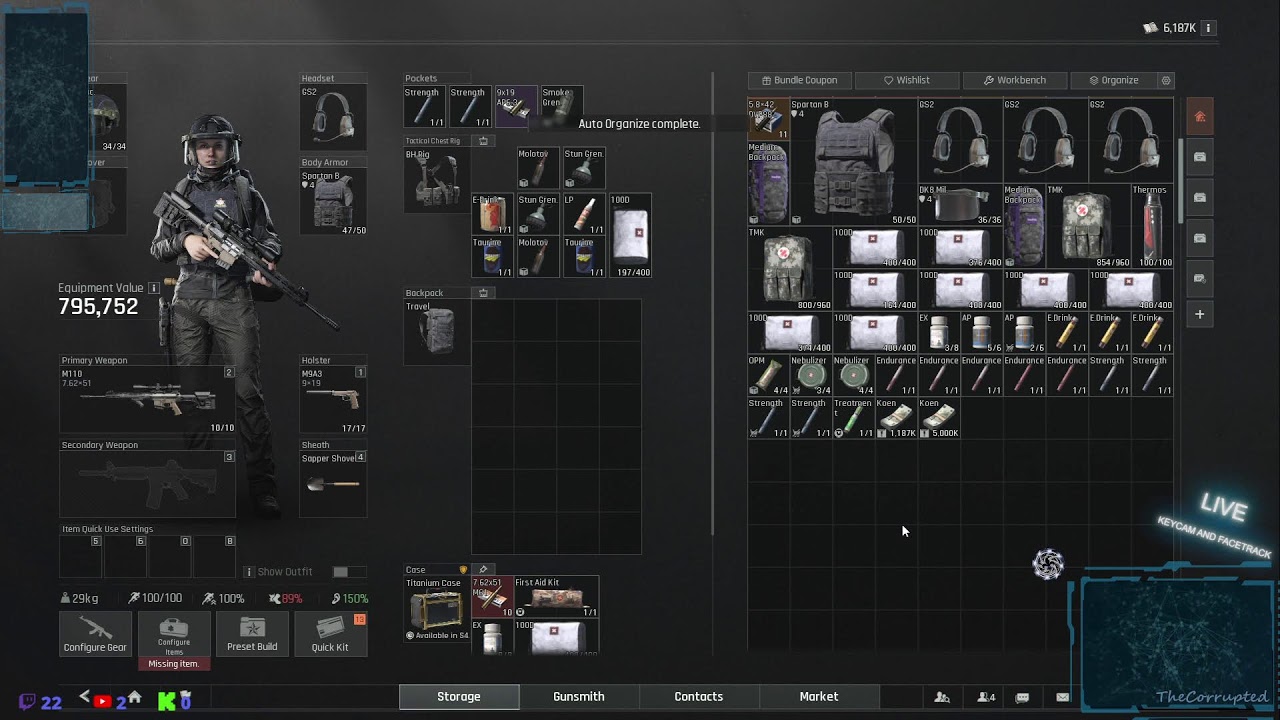Select the Travel backpack item
The image size is (1280, 720).
pos(437,332)
